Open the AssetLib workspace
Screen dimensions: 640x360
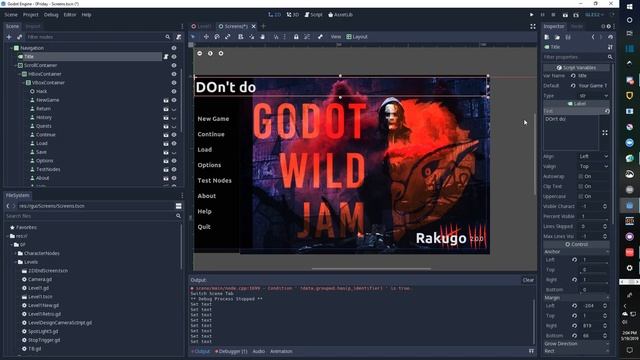tap(340, 15)
